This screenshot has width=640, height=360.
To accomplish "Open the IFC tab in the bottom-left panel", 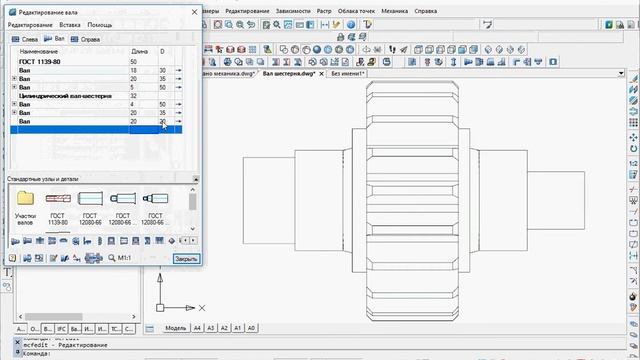I will [61, 329].
